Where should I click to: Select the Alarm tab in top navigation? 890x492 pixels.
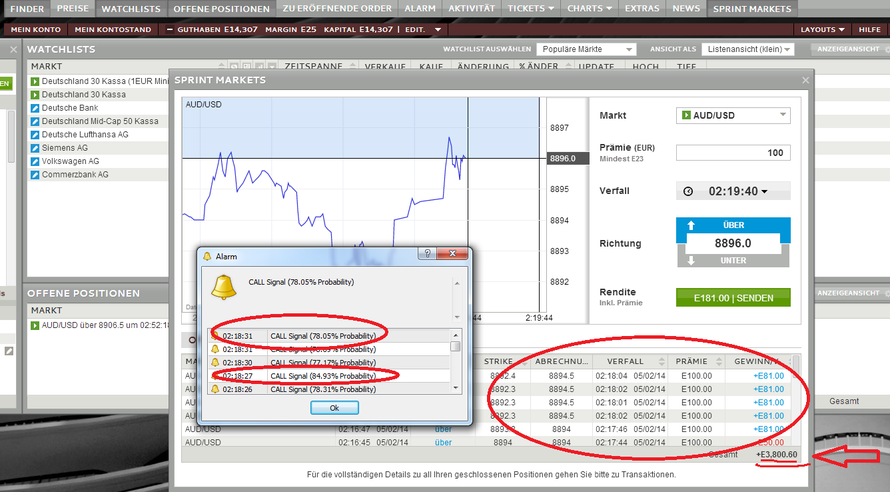point(420,9)
